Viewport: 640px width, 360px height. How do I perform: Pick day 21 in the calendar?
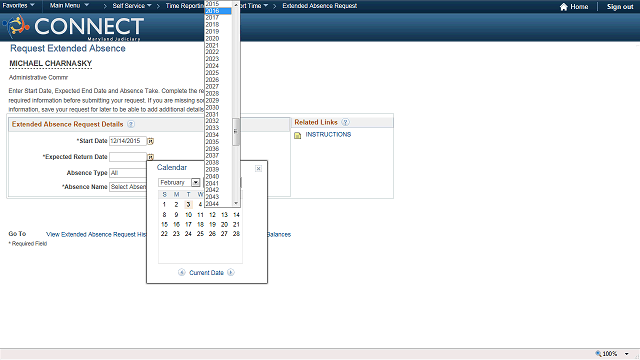pyautogui.click(x=236, y=224)
